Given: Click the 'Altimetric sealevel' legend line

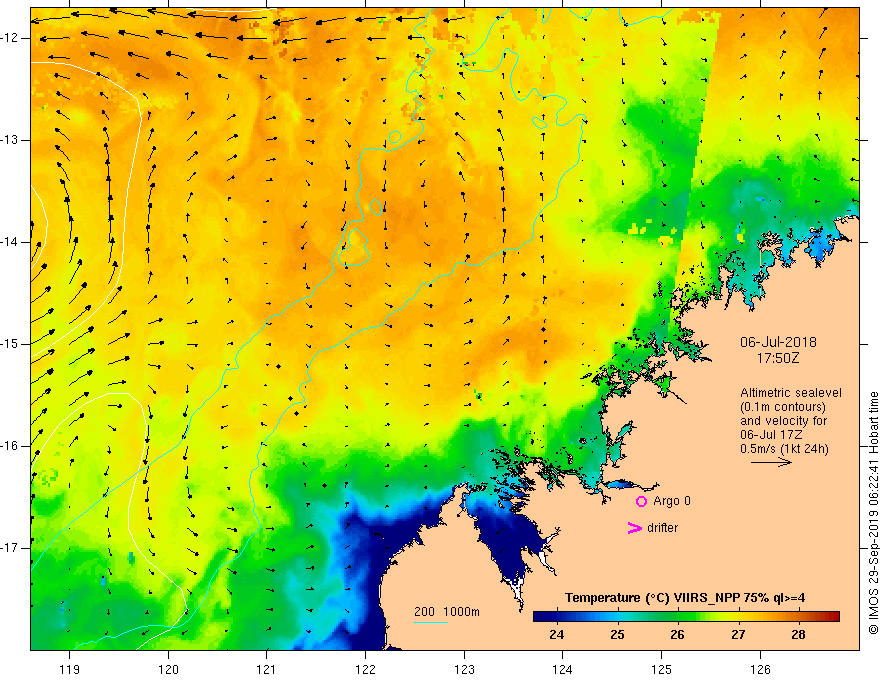Looking at the screenshot, I should (791, 393).
